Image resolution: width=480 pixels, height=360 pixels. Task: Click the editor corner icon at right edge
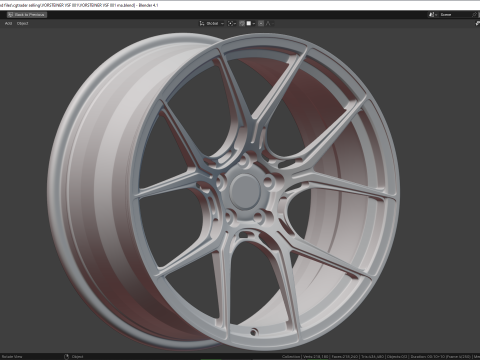(477, 23)
